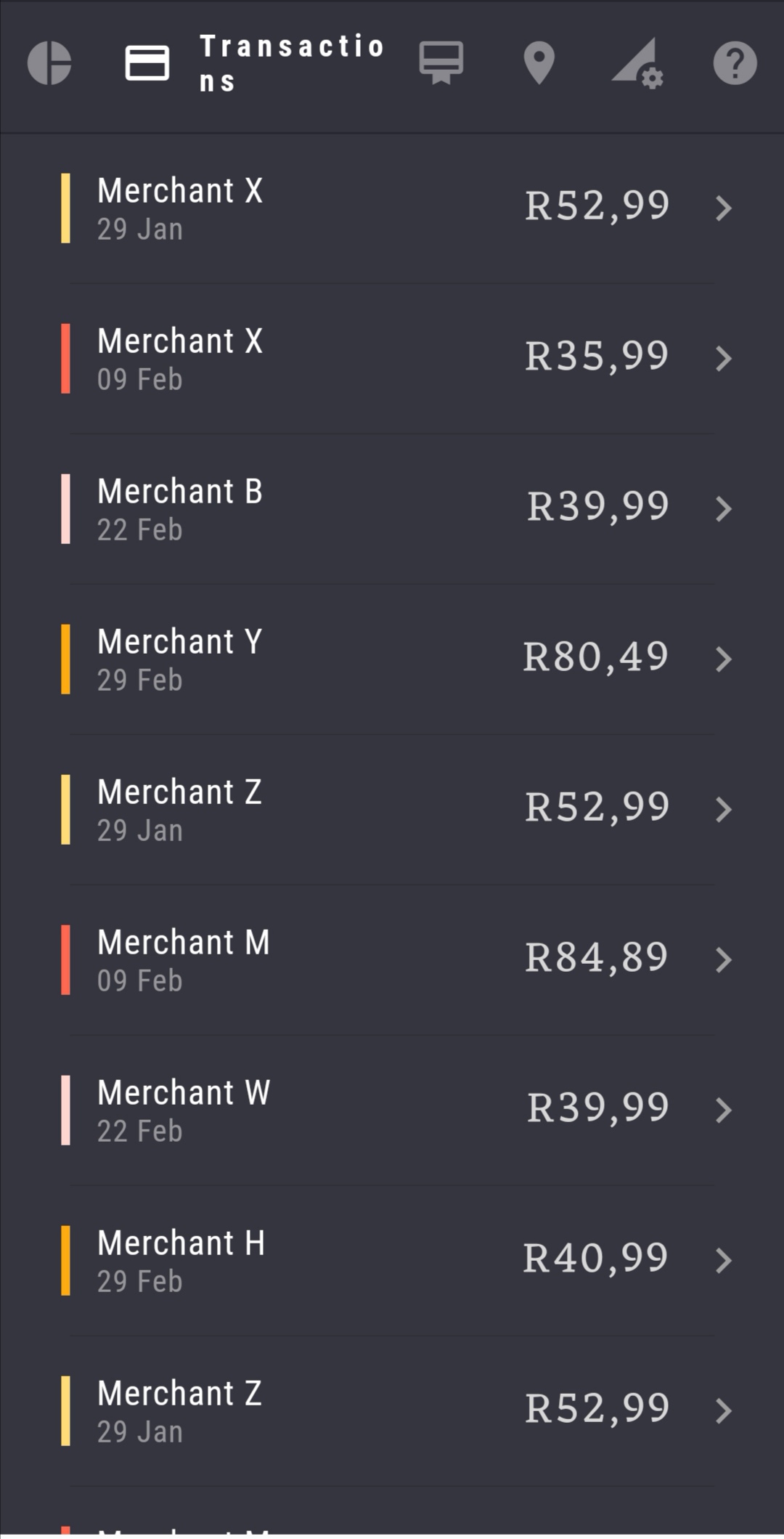Expand Merchant Y chevron arrow
Viewport: 784px width, 1539px height.
pos(723,659)
